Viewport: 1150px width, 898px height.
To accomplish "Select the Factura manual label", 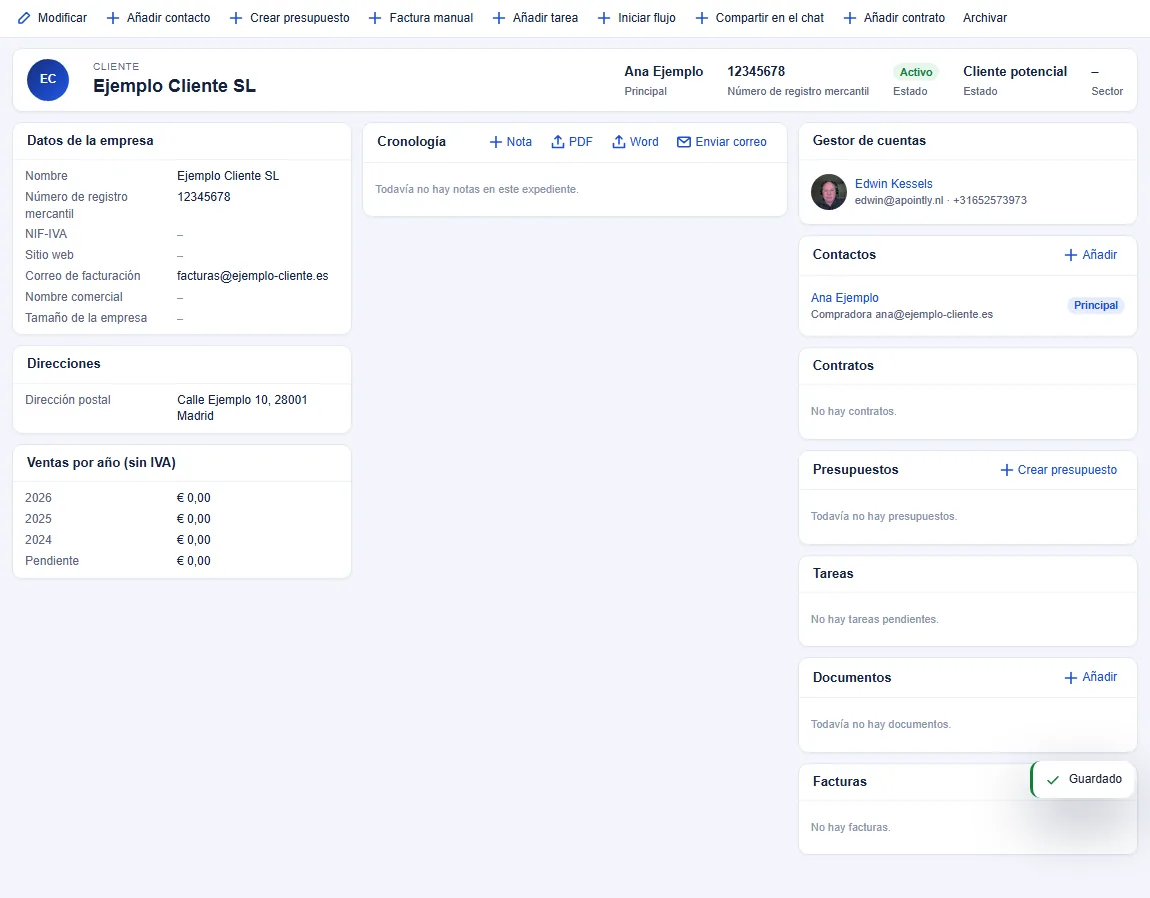I will pos(431,18).
